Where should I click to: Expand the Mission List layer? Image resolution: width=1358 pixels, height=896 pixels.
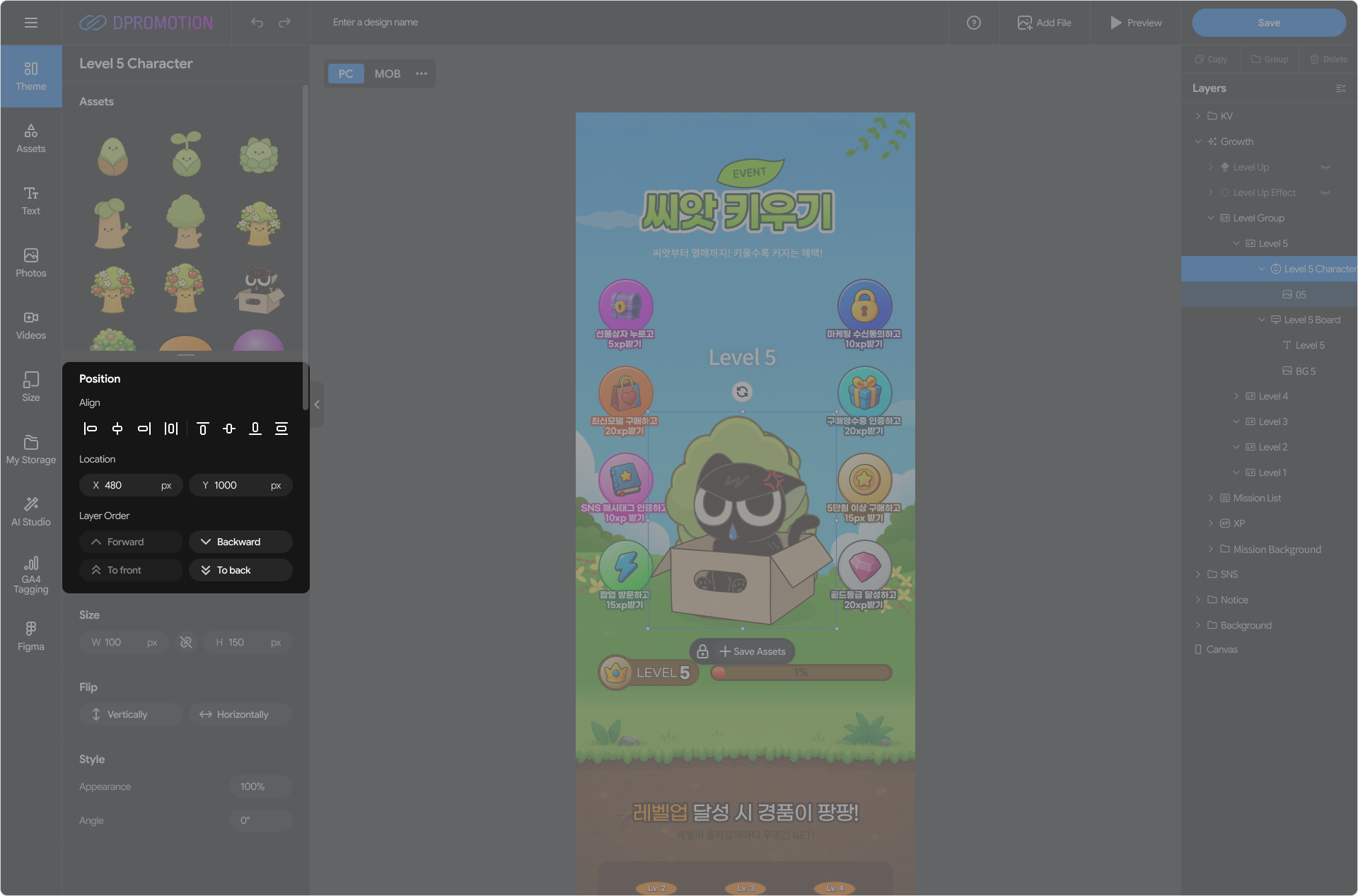click(1210, 498)
